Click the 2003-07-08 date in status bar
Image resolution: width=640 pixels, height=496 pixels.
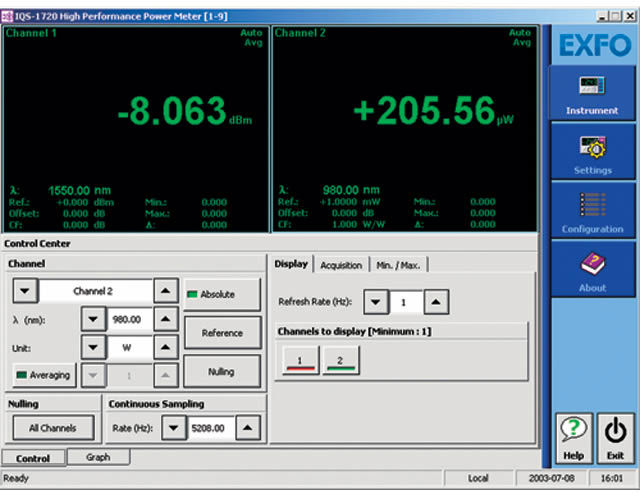tap(551, 478)
